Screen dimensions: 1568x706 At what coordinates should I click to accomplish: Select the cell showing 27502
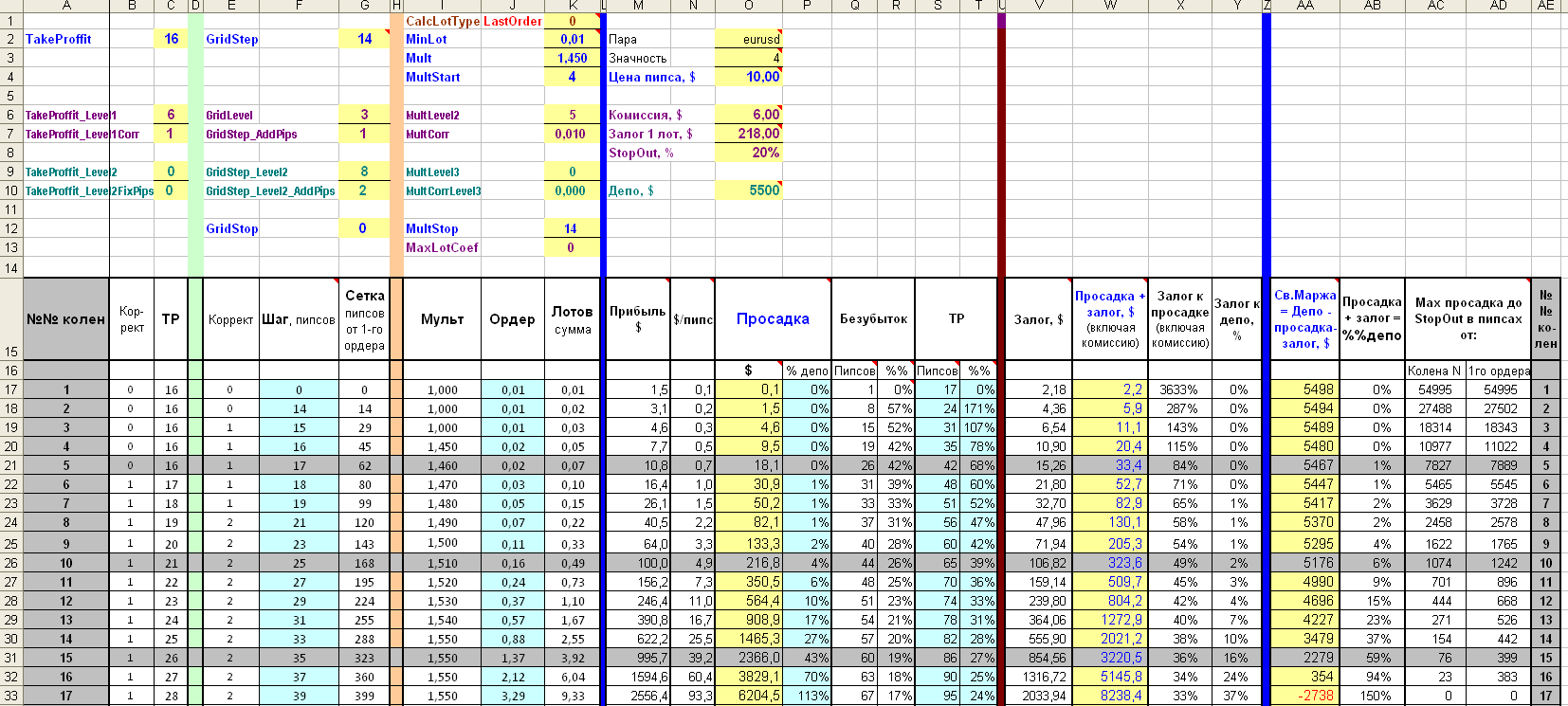click(1499, 408)
